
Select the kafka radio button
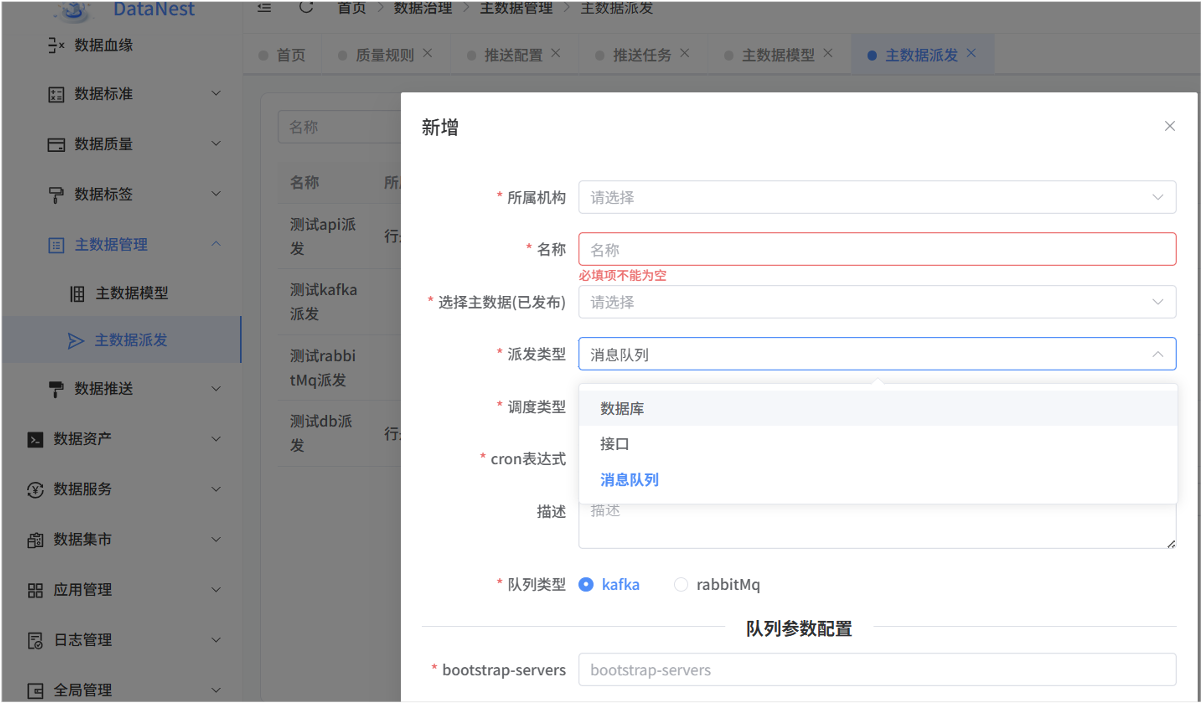point(585,584)
